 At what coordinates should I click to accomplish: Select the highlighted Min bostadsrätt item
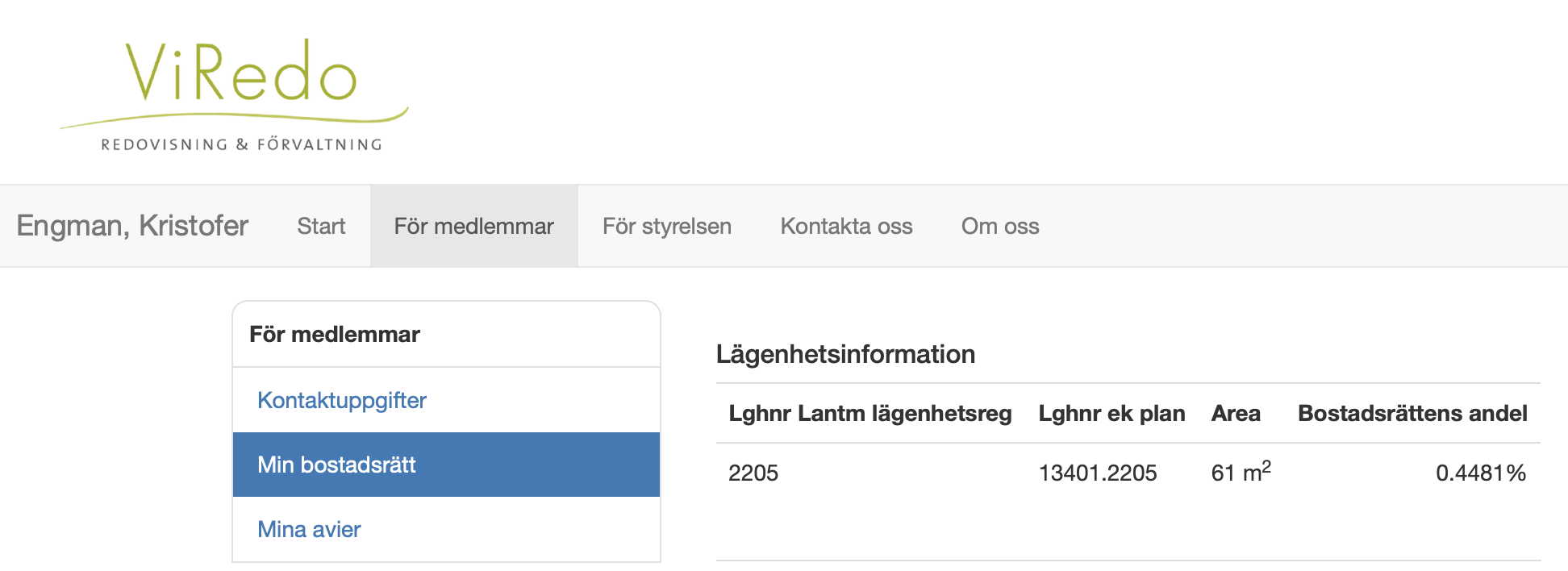(x=336, y=465)
